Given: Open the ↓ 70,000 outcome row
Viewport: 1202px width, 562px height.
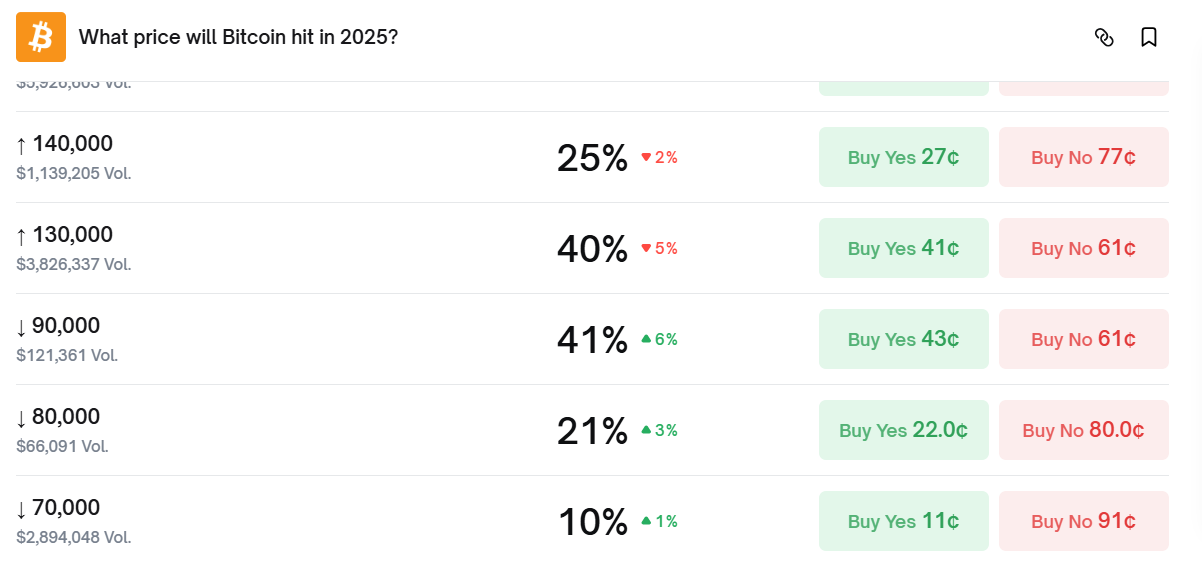Looking at the screenshot, I should point(66,508).
